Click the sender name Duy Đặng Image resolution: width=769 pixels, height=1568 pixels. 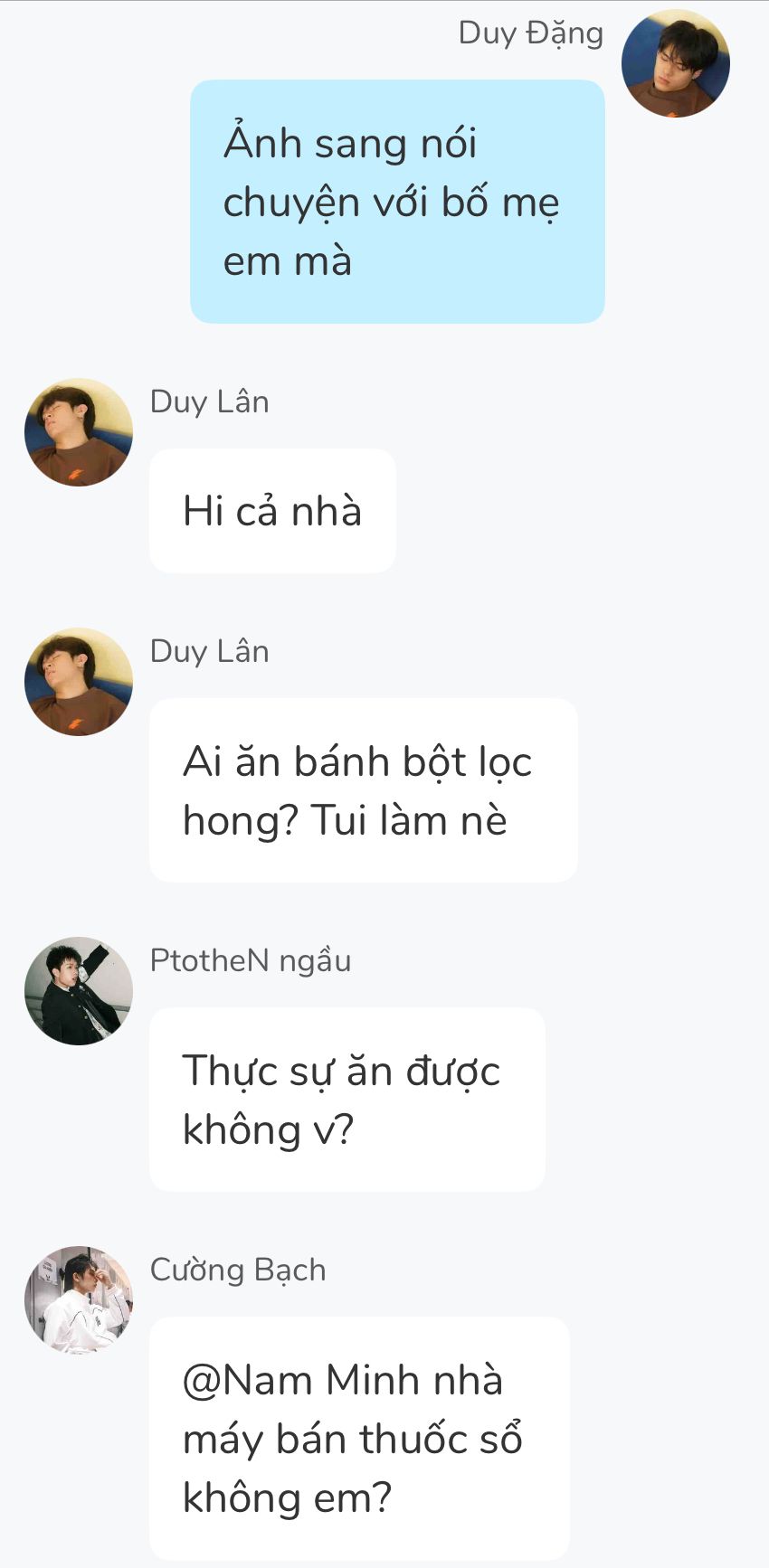(530, 33)
